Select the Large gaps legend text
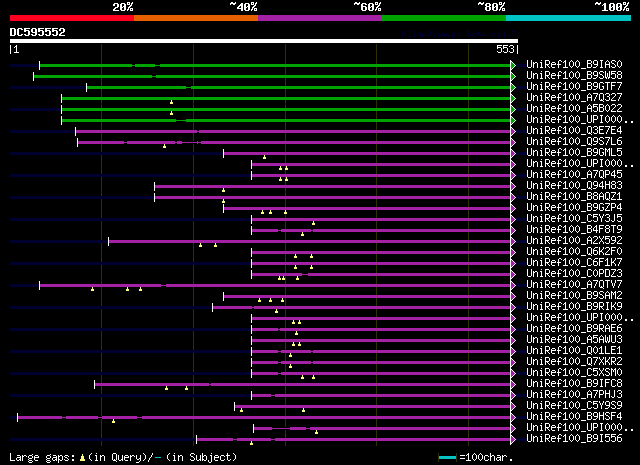The image size is (640, 465). coord(42,458)
